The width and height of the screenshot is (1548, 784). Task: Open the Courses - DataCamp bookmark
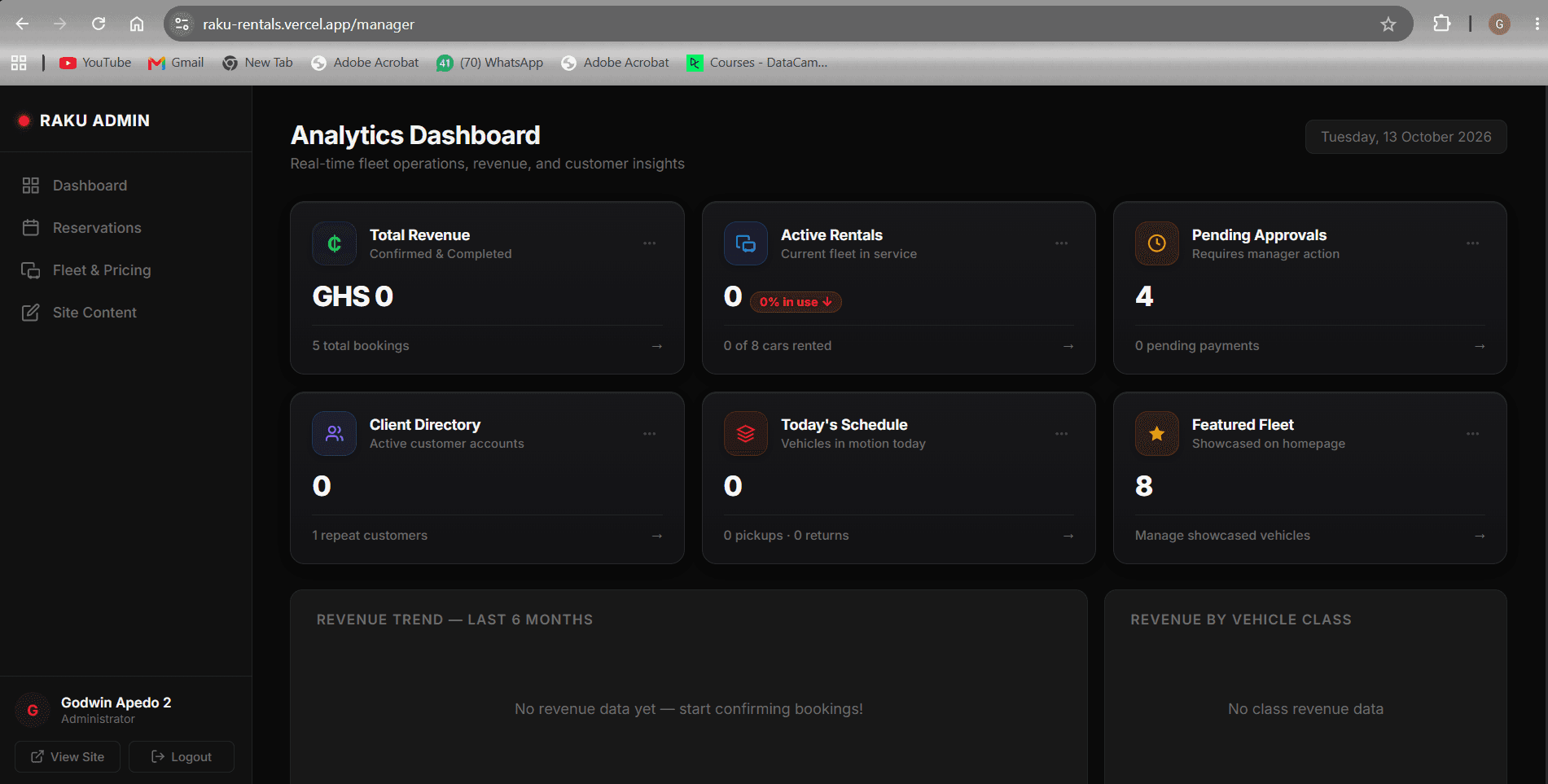tap(757, 63)
